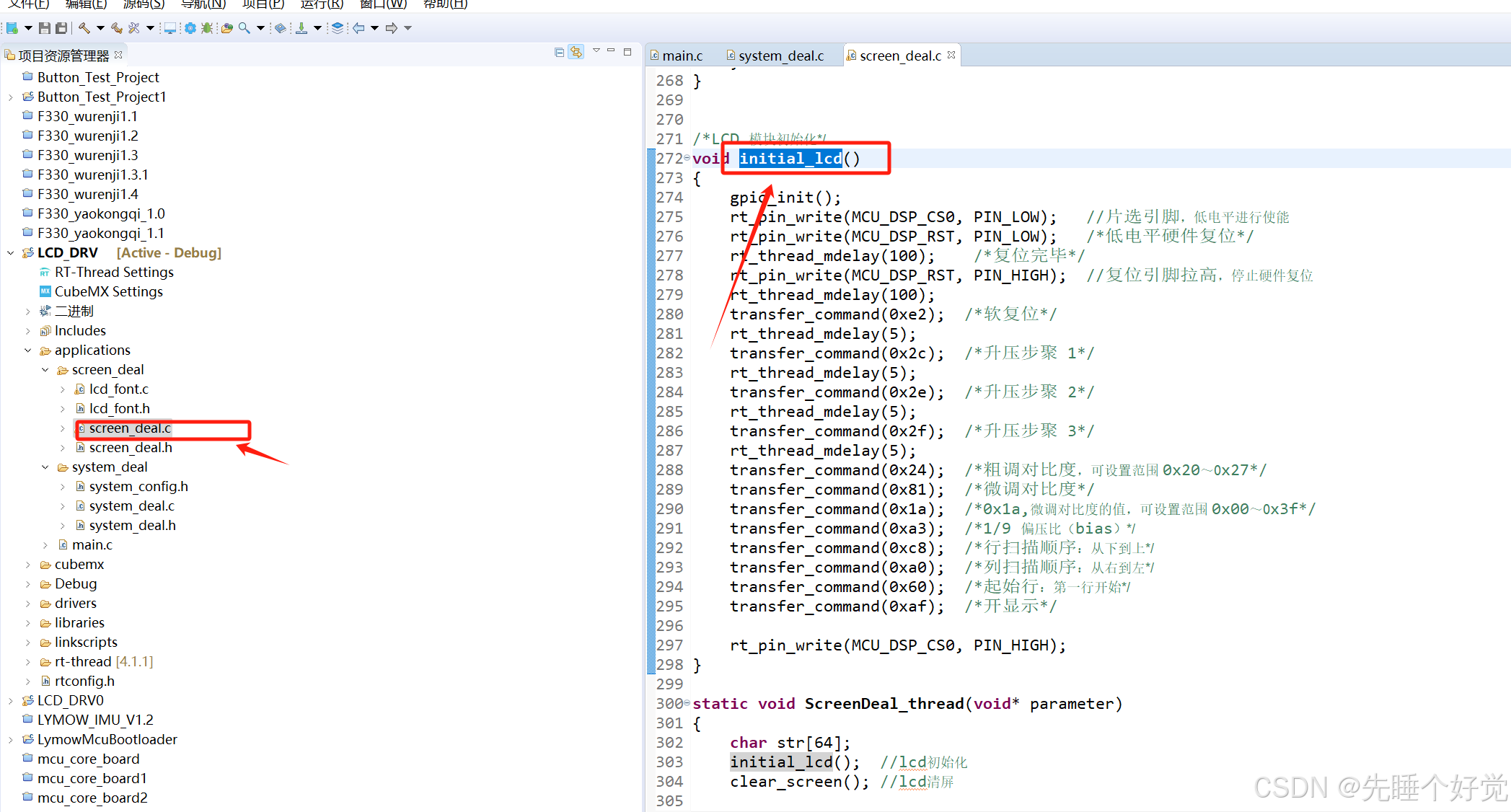Viewport: 1511px width, 812px height.
Task: Toggle fold marker at ScreenDeal_thread function
Action: tap(687, 703)
